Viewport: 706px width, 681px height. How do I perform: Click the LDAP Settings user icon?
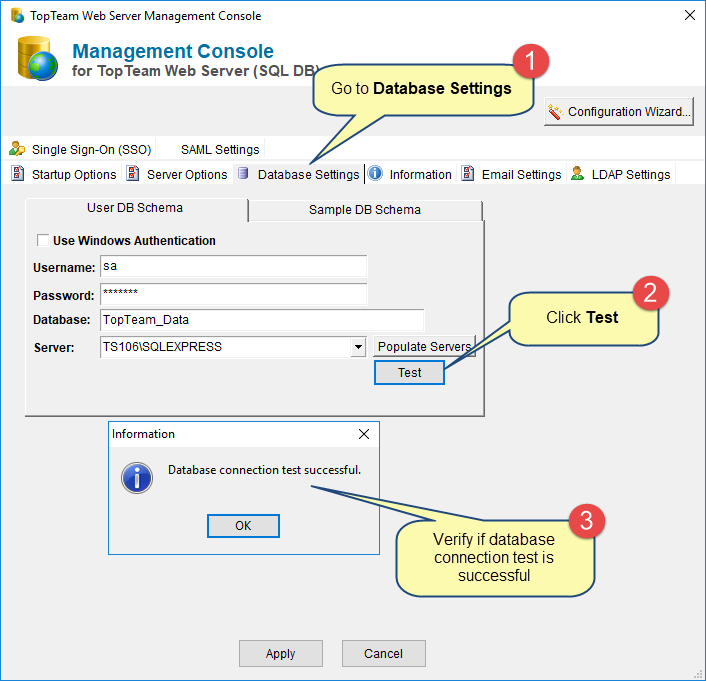click(577, 173)
